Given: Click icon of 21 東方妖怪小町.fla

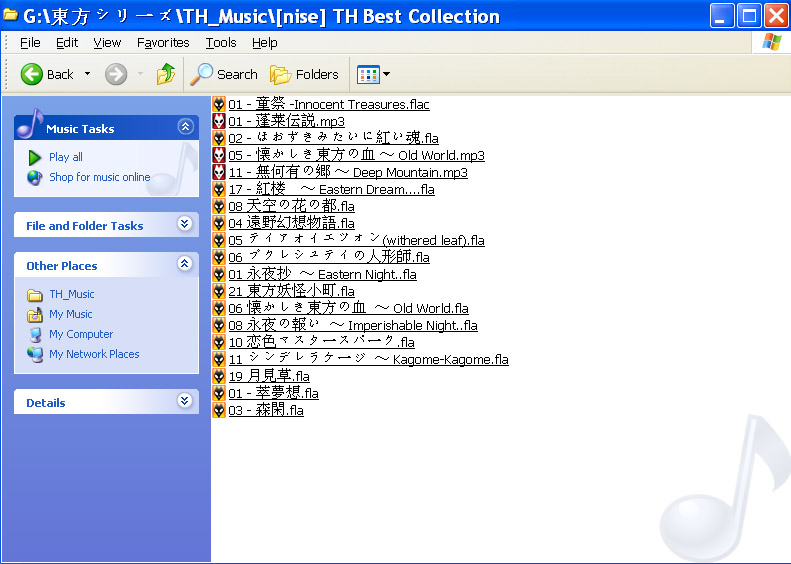Looking at the screenshot, I should tap(218, 291).
